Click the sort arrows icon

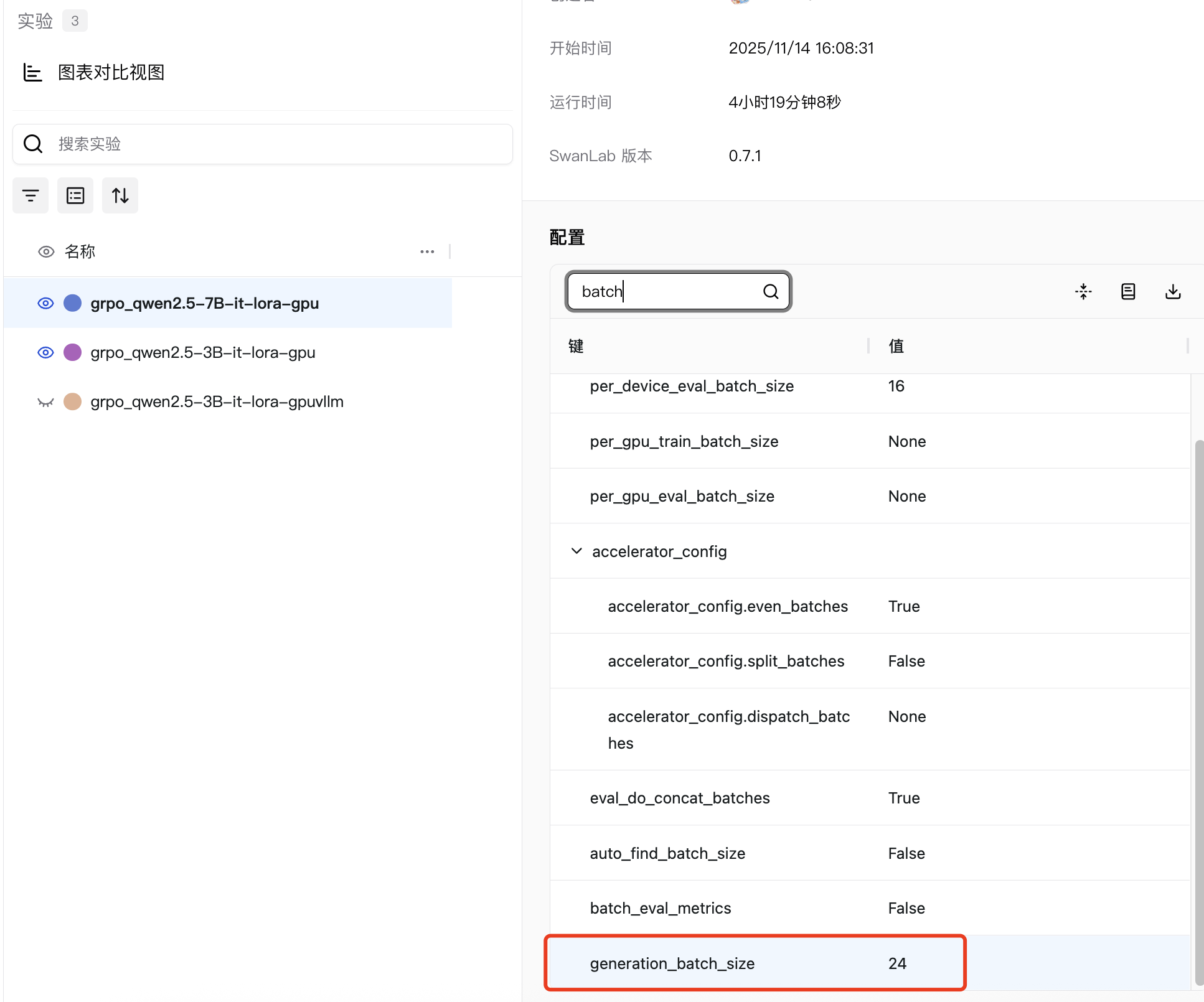click(x=120, y=195)
